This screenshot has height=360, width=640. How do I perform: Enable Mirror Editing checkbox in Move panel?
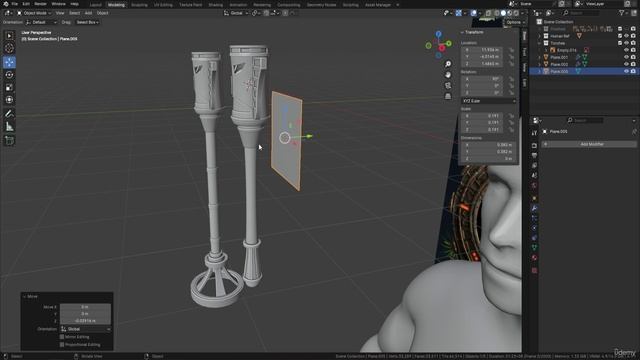(62, 337)
